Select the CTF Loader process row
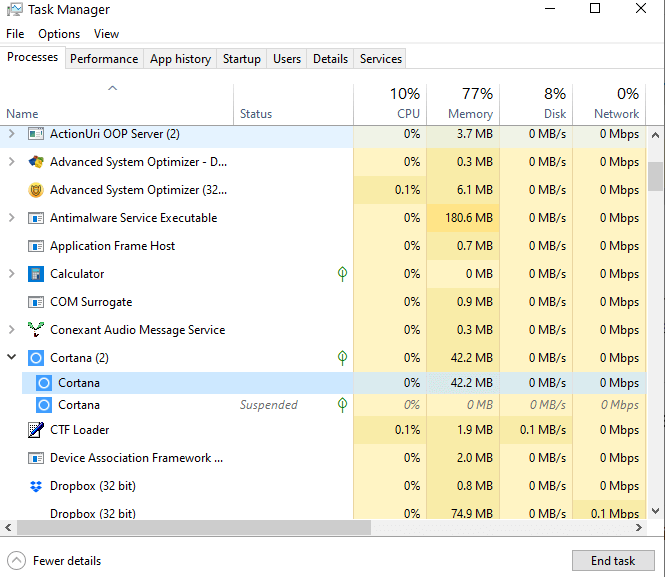The image size is (665, 577). [323, 430]
